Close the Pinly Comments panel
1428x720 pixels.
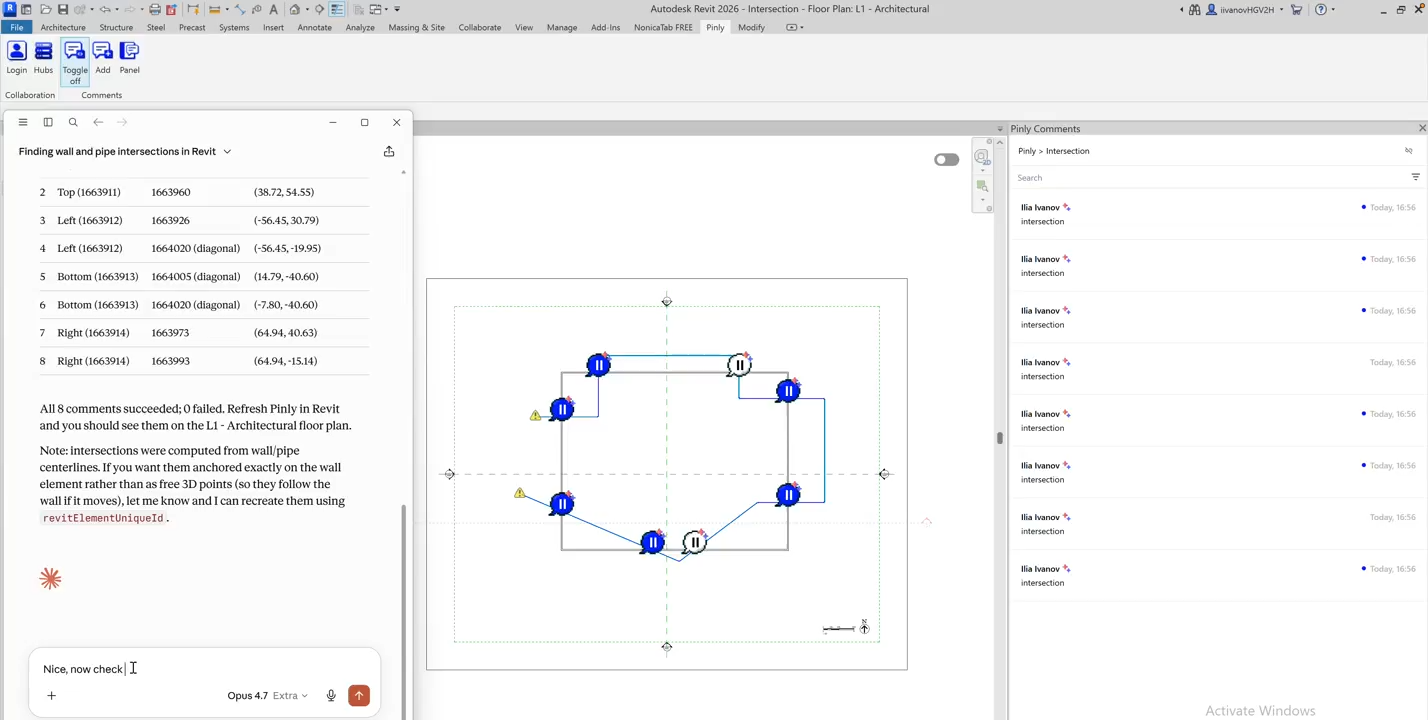pos(1422,128)
